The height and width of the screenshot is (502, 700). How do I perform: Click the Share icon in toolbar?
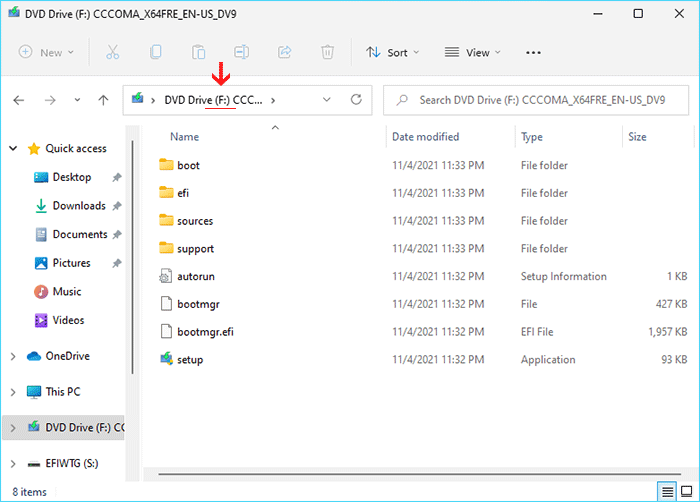[284, 52]
